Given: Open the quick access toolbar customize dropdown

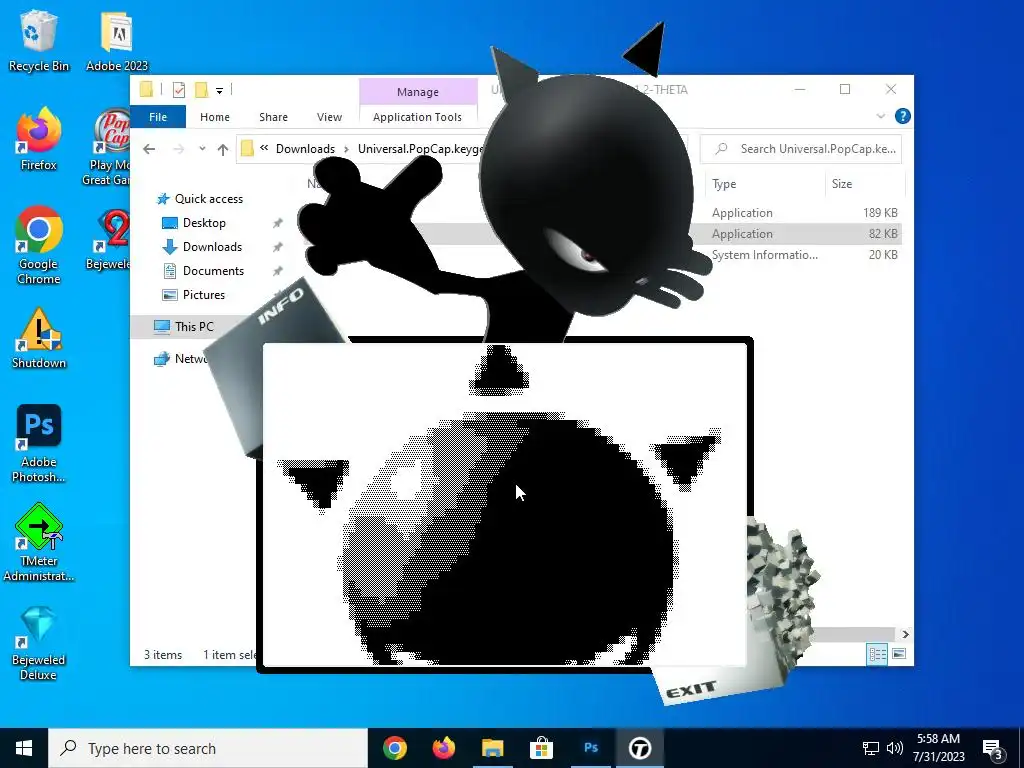Looking at the screenshot, I should (219, 91).
